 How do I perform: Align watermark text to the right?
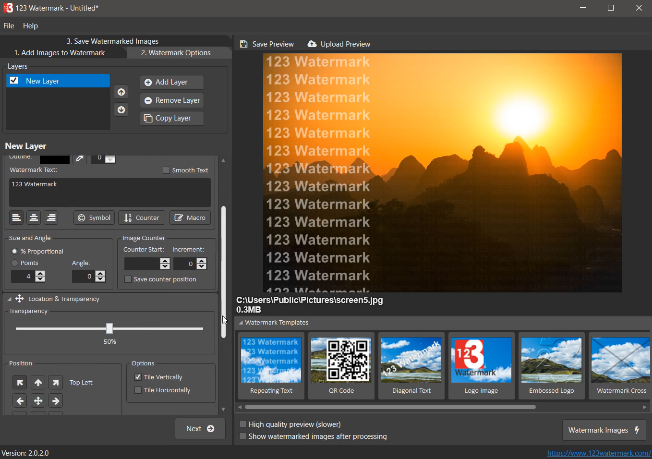pos(51,217)
